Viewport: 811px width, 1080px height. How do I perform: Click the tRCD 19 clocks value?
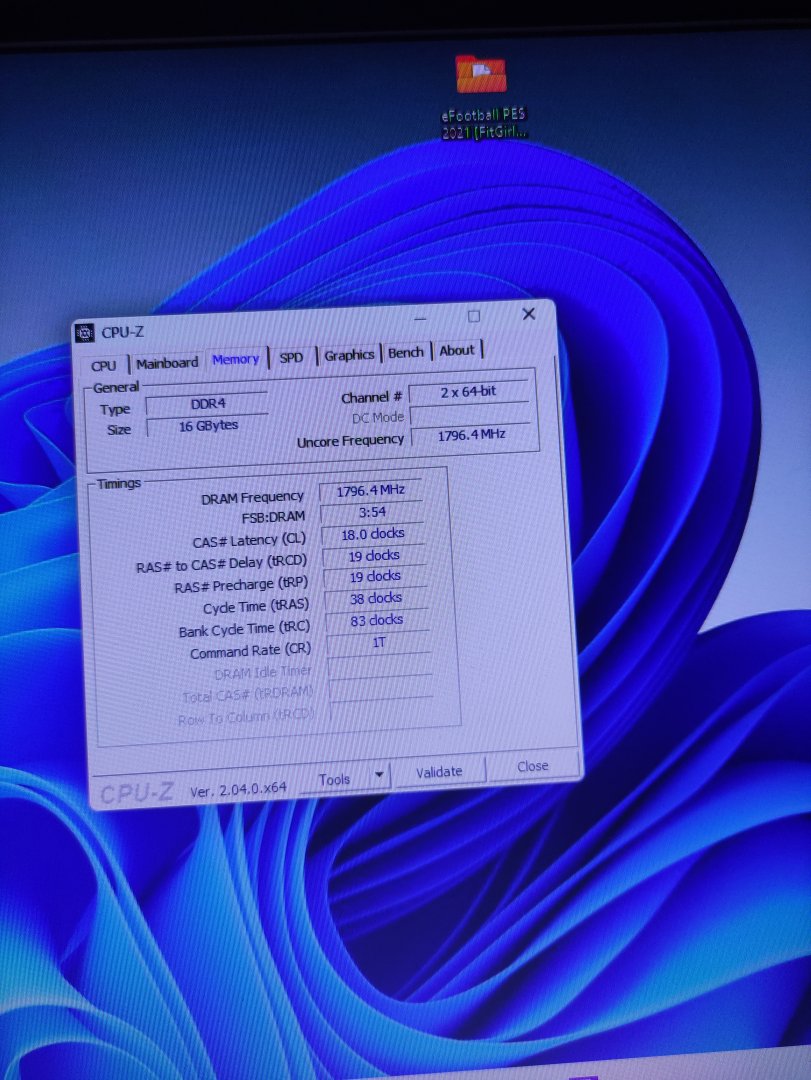tap(374, 555)
